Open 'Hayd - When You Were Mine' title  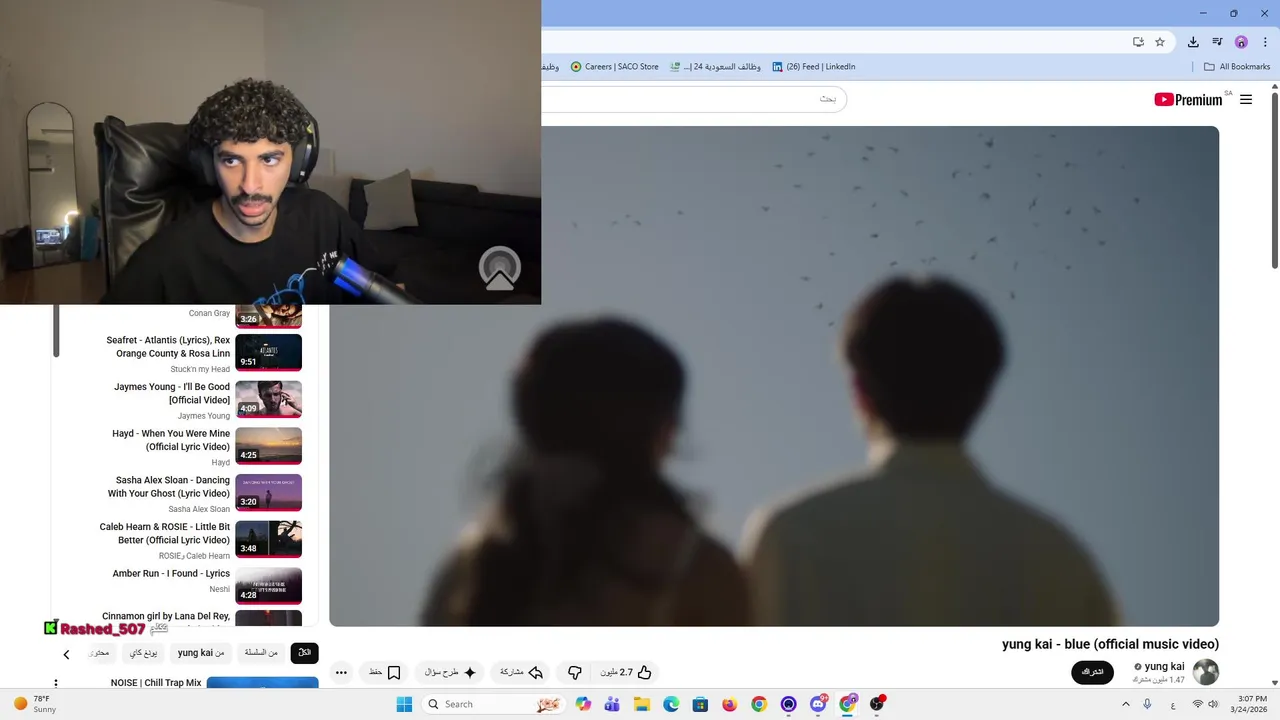click(x=171, y=440)
